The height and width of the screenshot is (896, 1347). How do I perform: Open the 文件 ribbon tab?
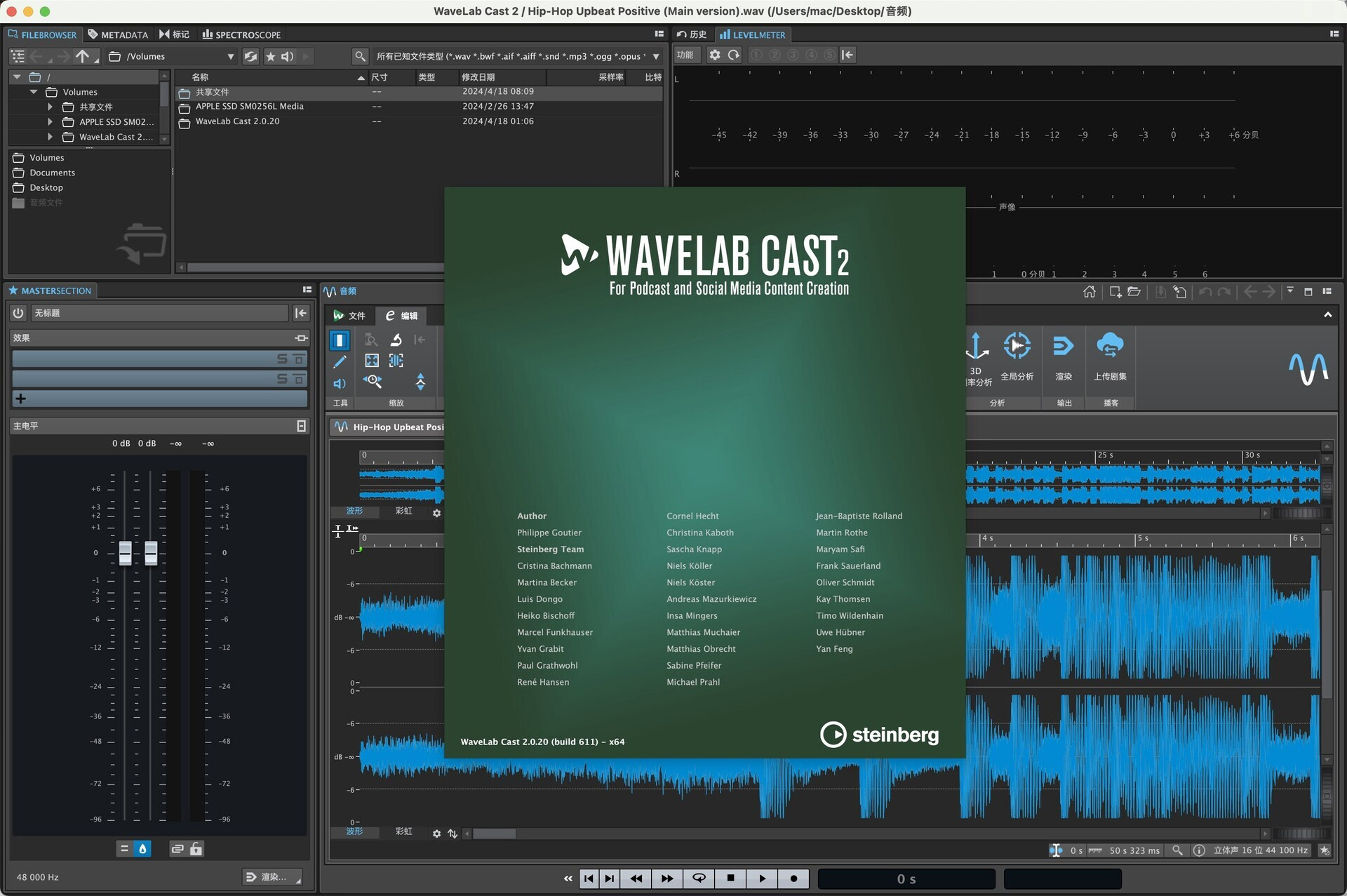349,316
